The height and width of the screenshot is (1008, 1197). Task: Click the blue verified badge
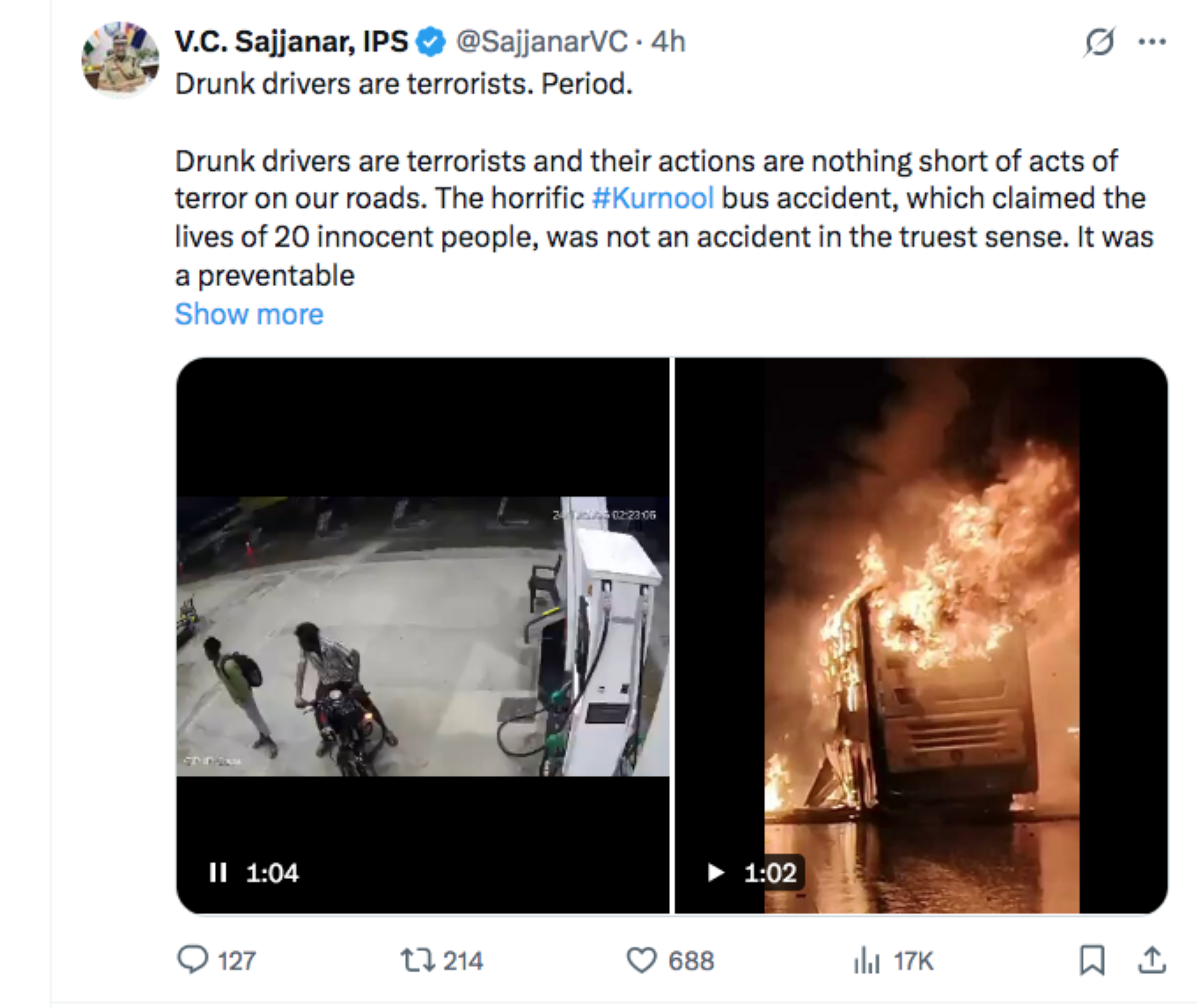pos(431,42)
